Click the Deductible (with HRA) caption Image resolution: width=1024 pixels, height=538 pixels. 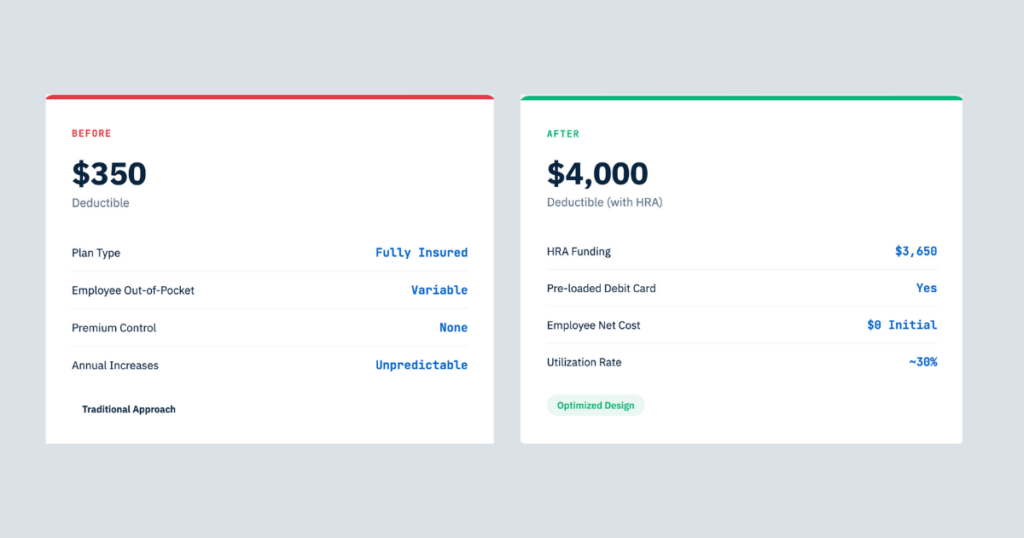[x=604, y=203]
